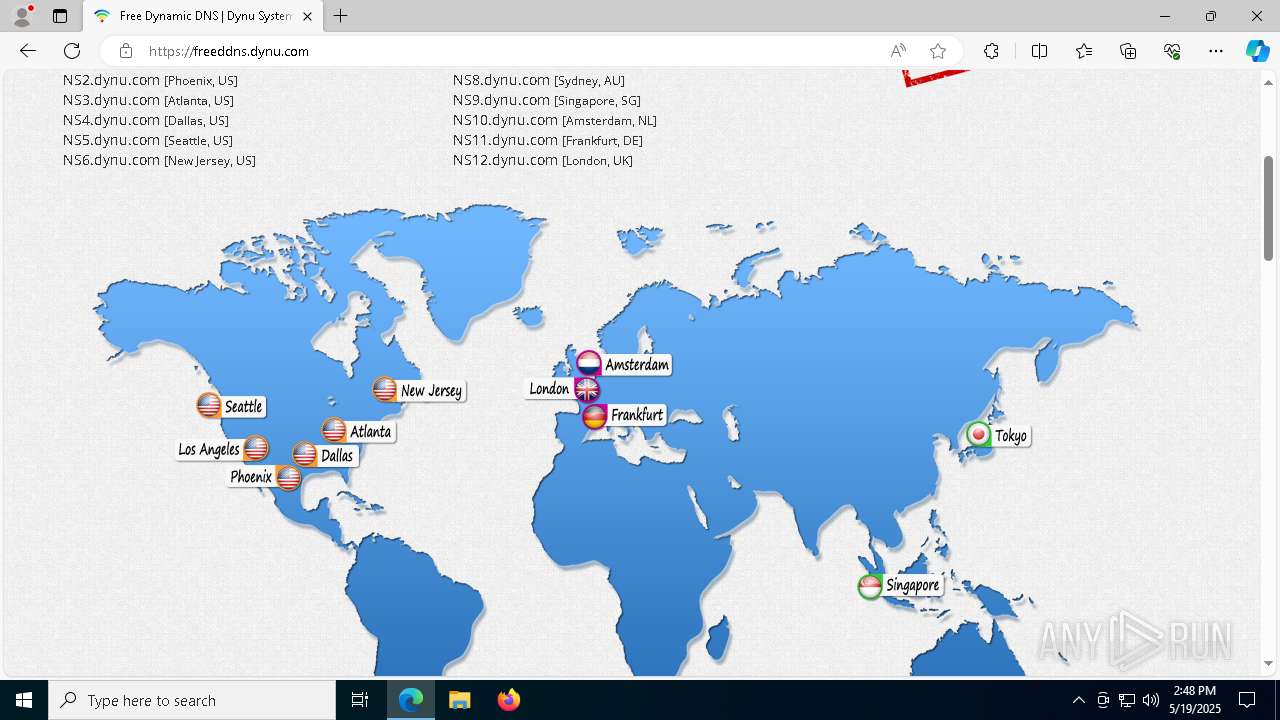
Task: Click NS4.dynu.com Dallas entry
Action: 146,120
